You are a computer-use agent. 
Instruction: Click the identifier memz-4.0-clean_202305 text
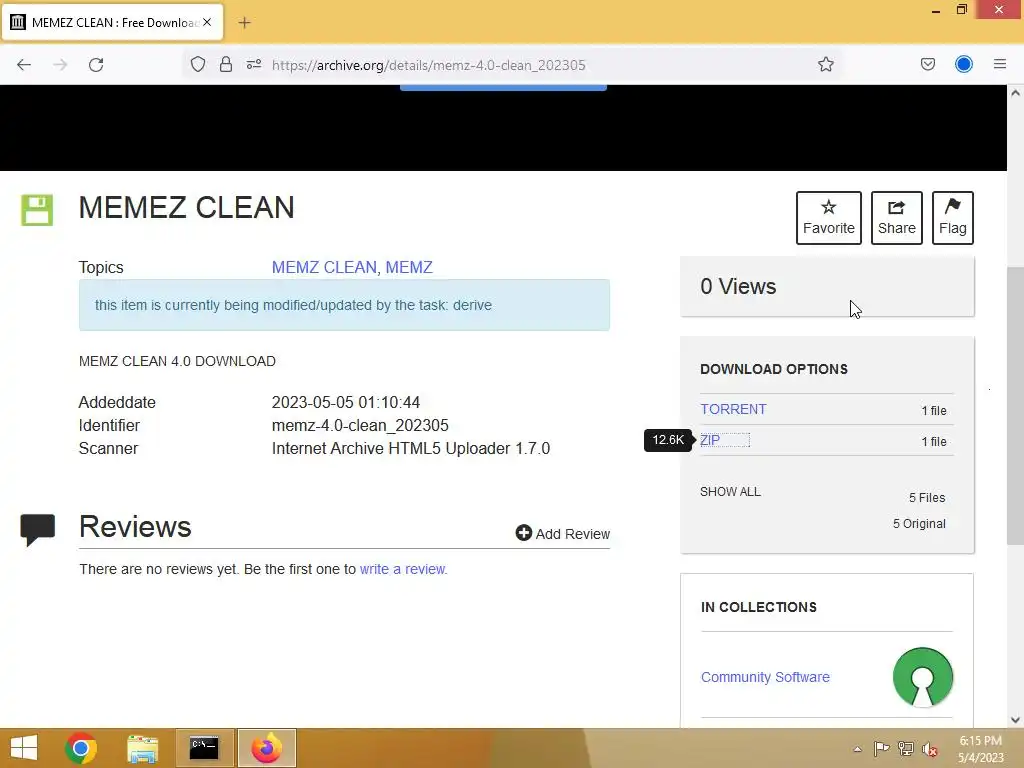pos(360,426)
